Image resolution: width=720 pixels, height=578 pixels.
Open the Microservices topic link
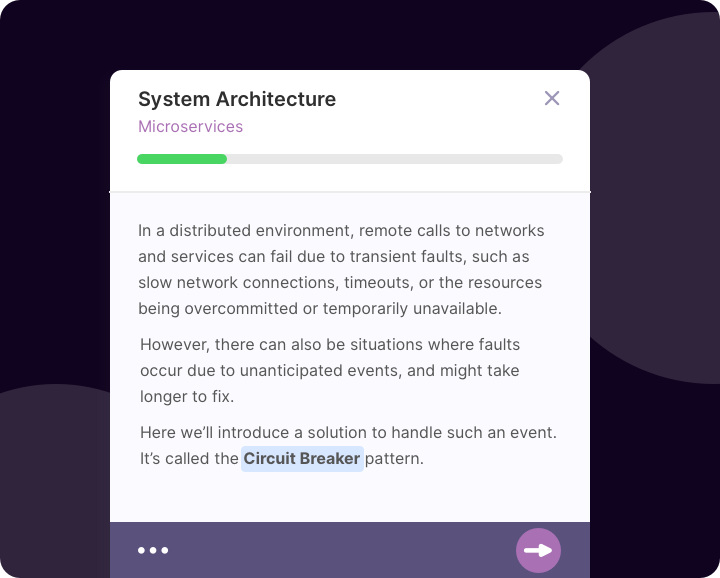[191, 126]
